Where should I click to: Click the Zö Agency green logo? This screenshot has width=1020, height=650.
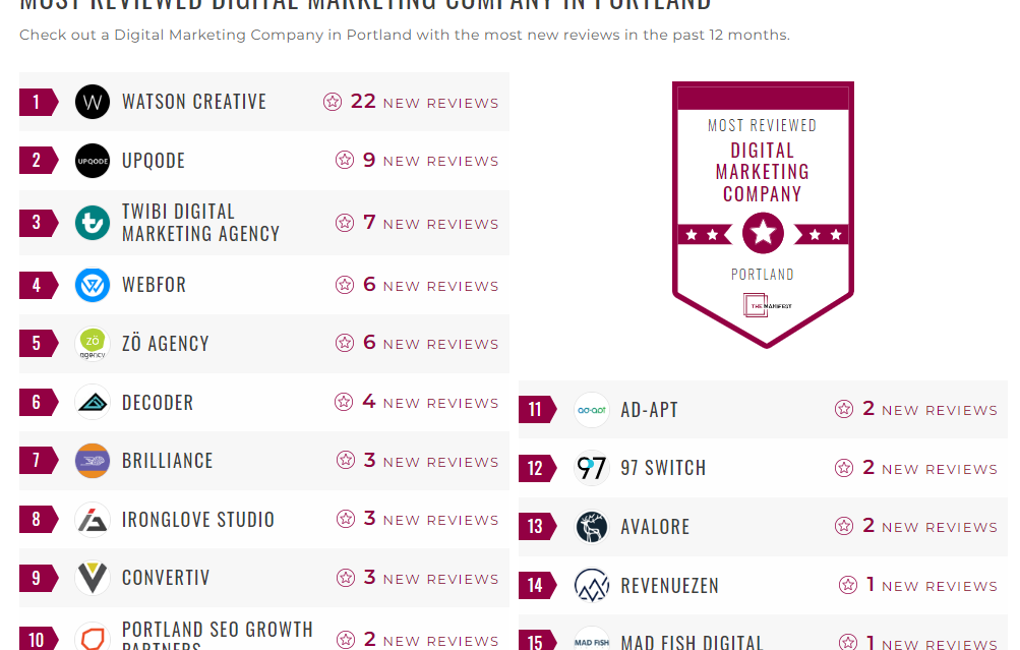point(92,343)
